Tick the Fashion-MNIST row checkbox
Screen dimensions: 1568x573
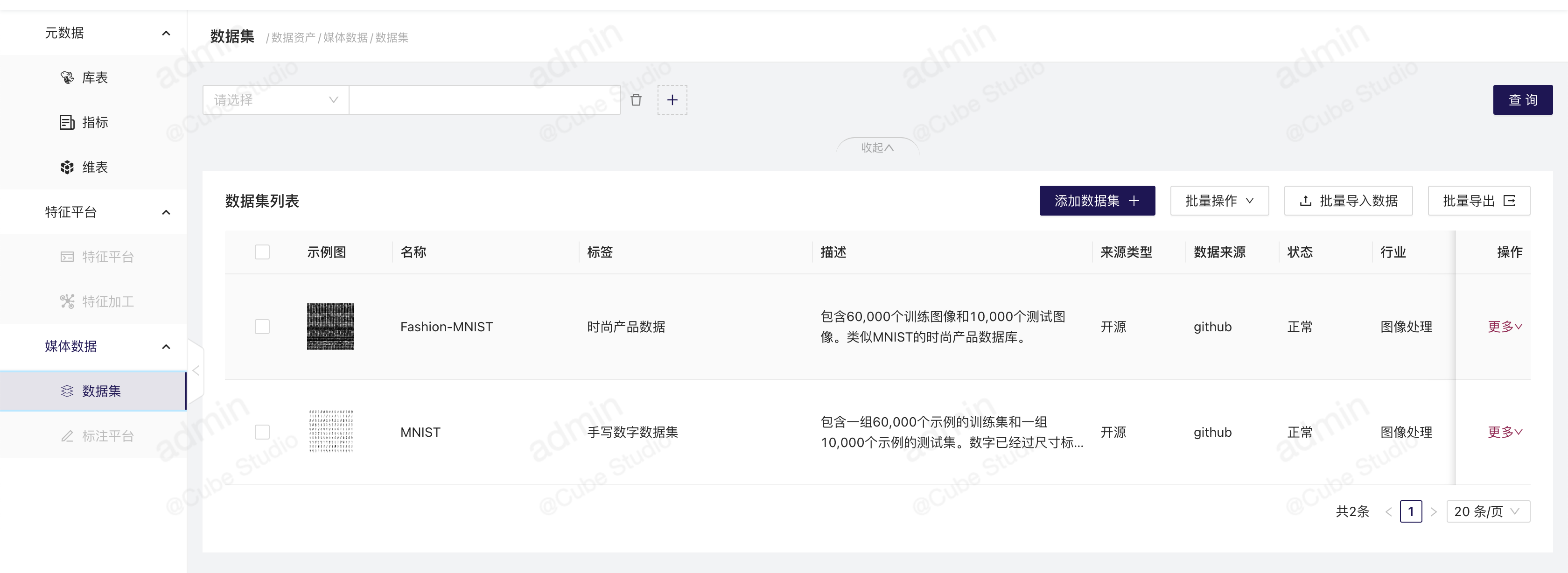[x=262, y=327]
